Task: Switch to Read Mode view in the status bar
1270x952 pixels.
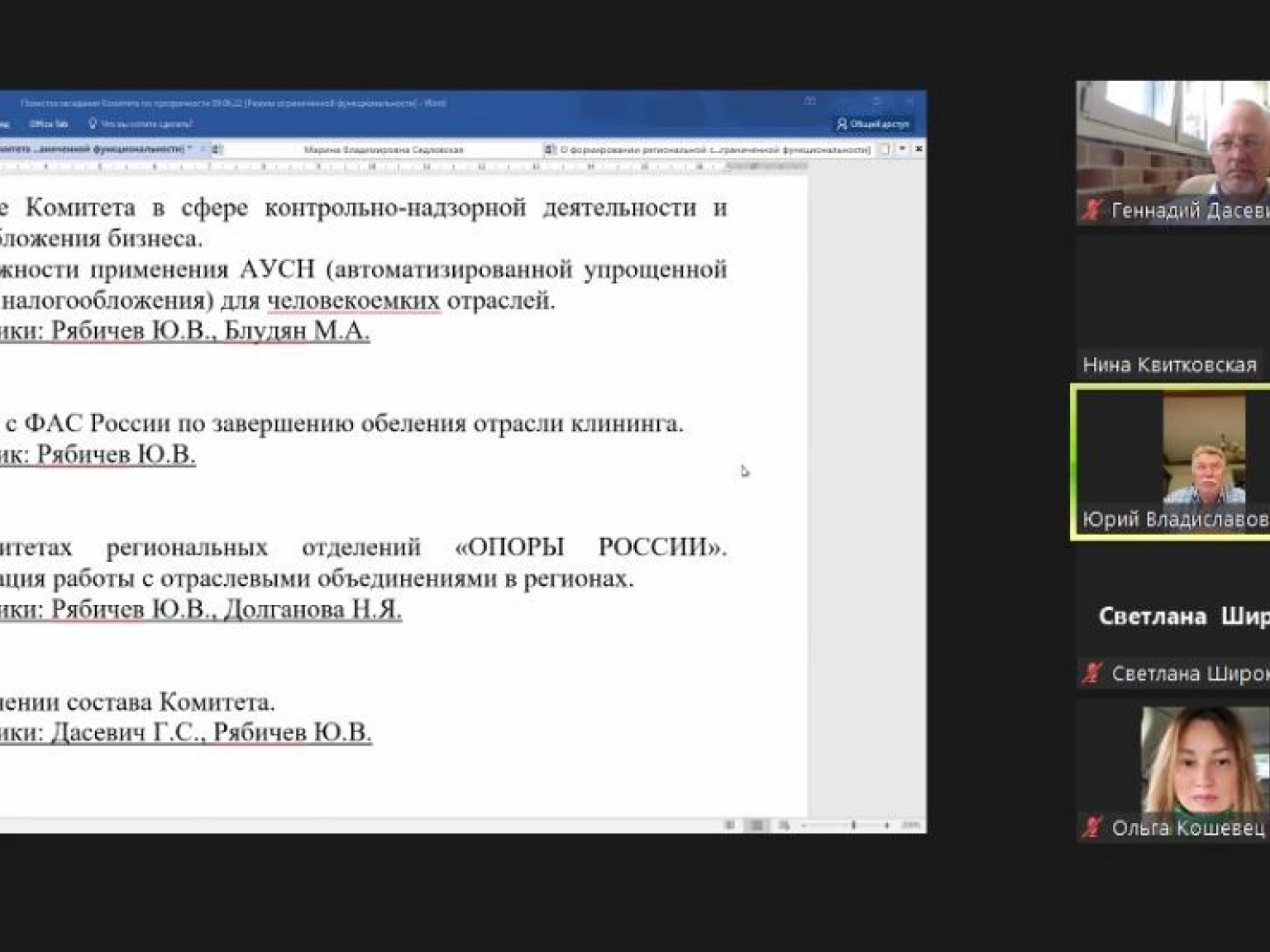Action: tap(729, 825)
